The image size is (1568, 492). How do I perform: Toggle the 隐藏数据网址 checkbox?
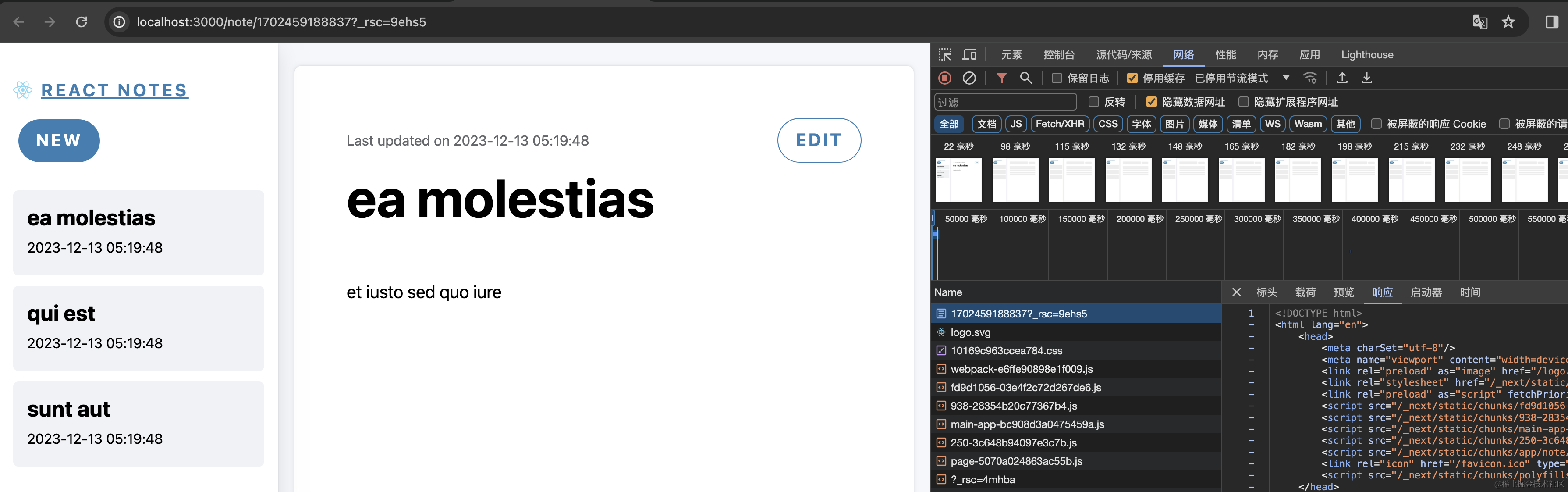(x=1152, y=102)
